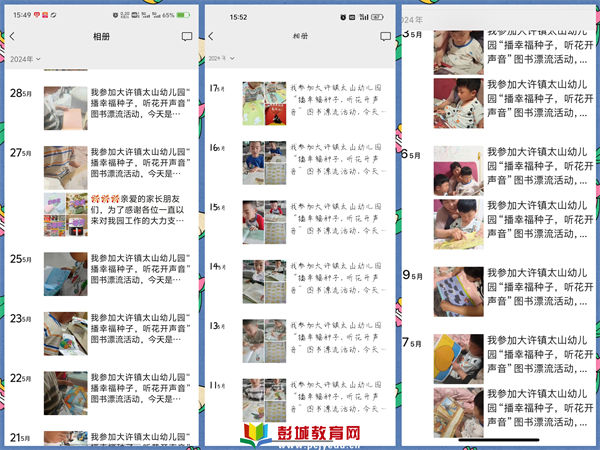This screenshot has width=600, height=450.
Task: Tap the alarm icon in the middle phone status bar
Action: tap(343, 17)
